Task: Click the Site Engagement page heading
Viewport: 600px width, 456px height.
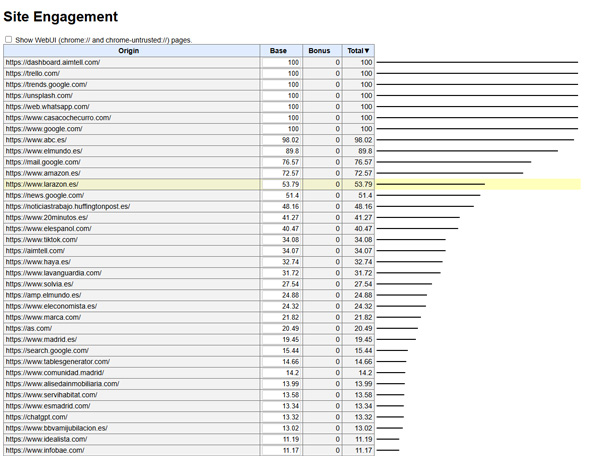Action: coord(61,17)
